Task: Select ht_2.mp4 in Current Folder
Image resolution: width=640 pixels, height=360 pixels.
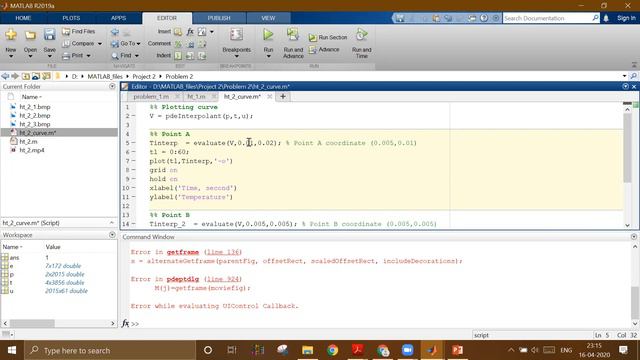Action: tap(32, 150)
